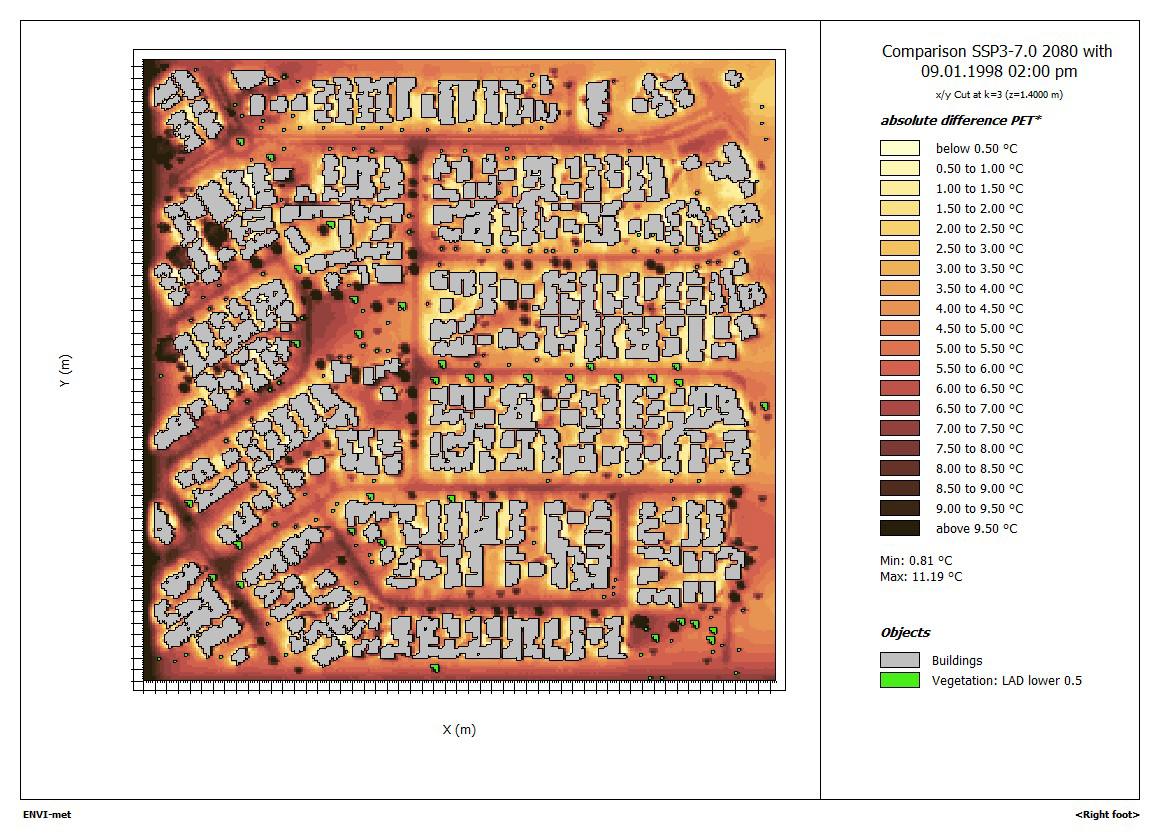Click the '09.01.1998 02:00 pm' date line

pos(999,71)
